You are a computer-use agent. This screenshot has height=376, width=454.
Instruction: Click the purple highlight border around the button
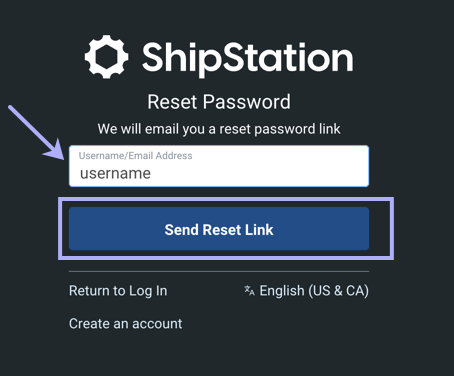coord(226,199)
